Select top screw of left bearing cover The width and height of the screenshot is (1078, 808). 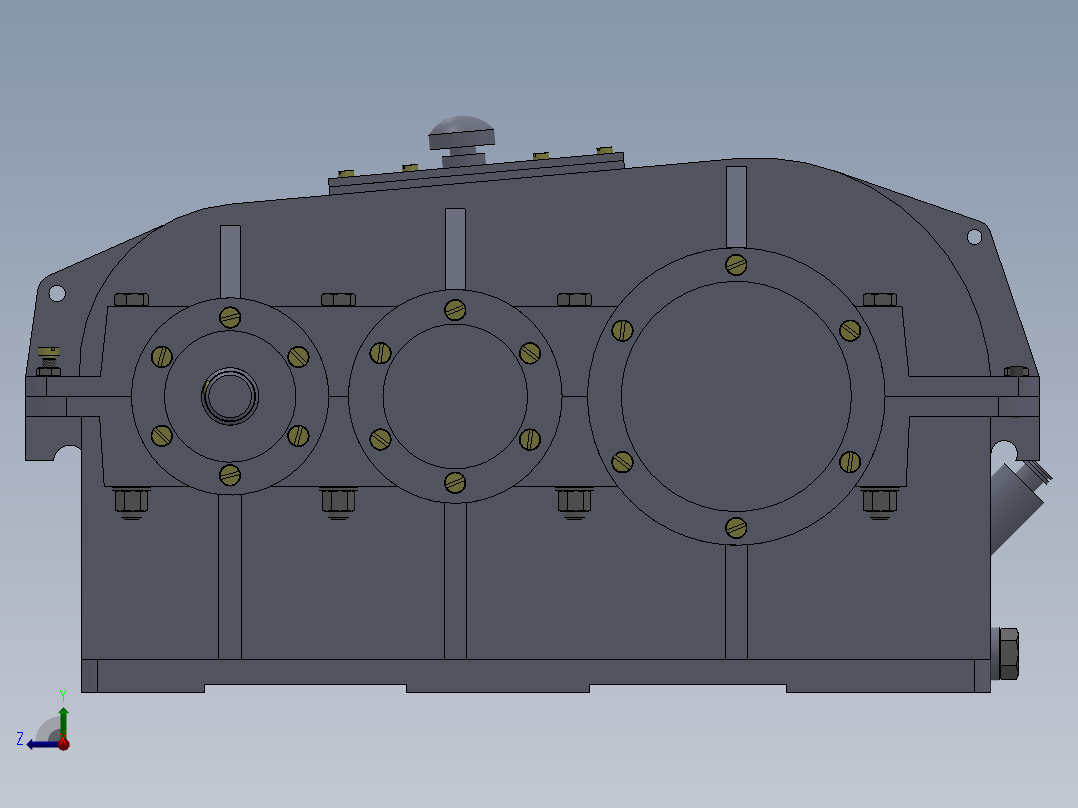pyautogui.click(x=230, y=318)
